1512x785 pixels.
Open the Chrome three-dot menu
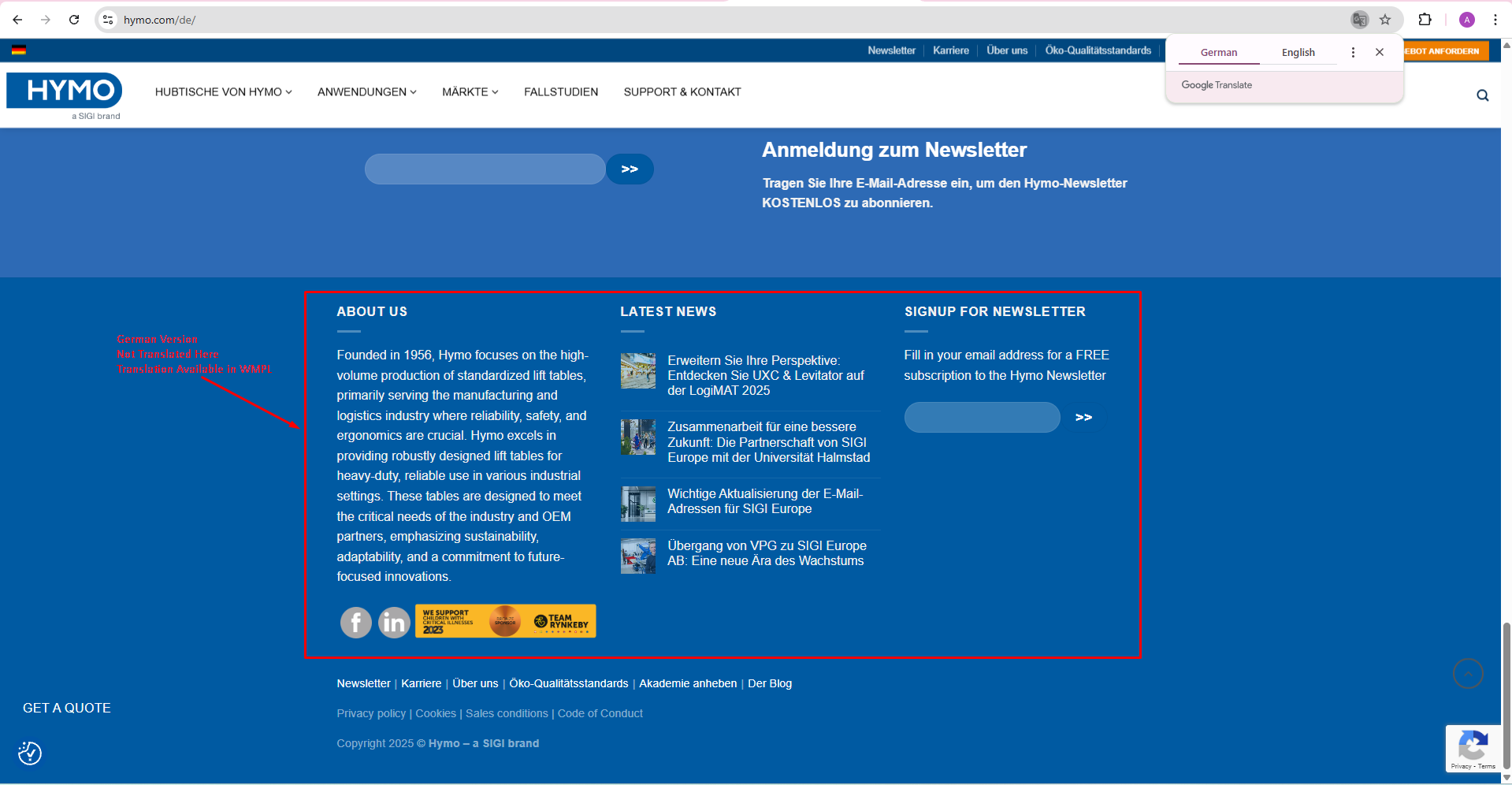click(1495, 20)
